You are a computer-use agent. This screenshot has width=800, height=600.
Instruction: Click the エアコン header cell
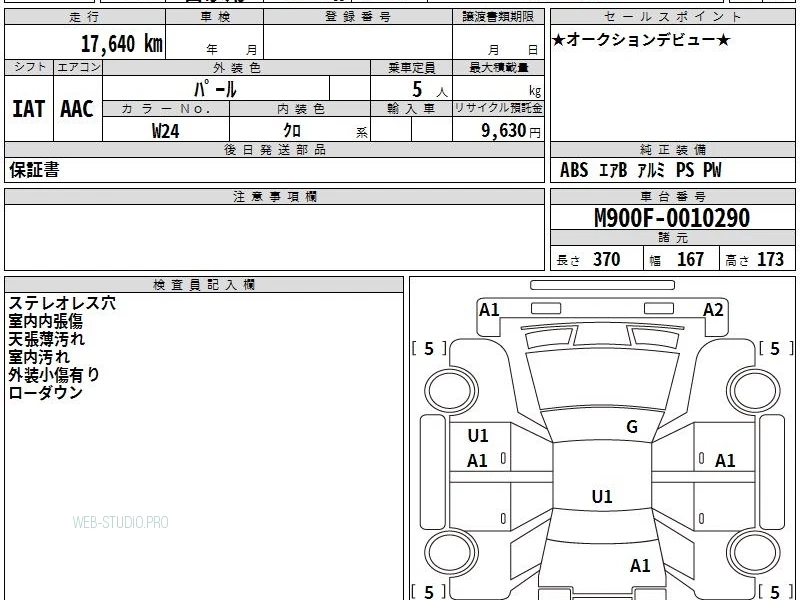click(x=78, y=67)
